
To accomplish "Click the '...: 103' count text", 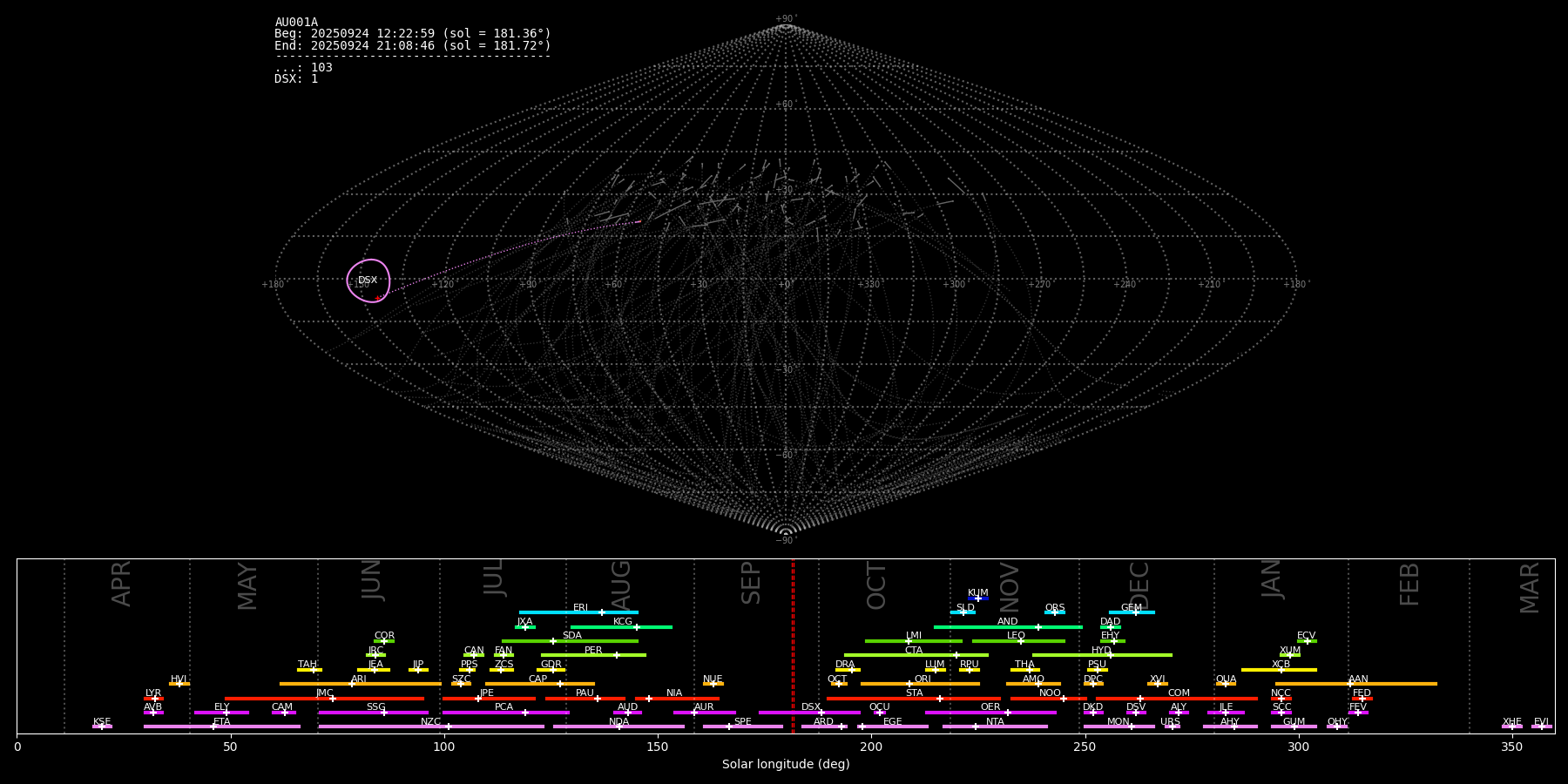I will [303, 67].
